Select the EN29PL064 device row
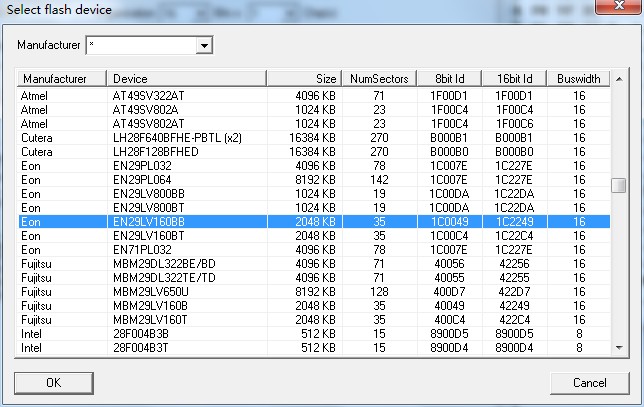Screen dimensions: 644x407 (x=314, y=179)
